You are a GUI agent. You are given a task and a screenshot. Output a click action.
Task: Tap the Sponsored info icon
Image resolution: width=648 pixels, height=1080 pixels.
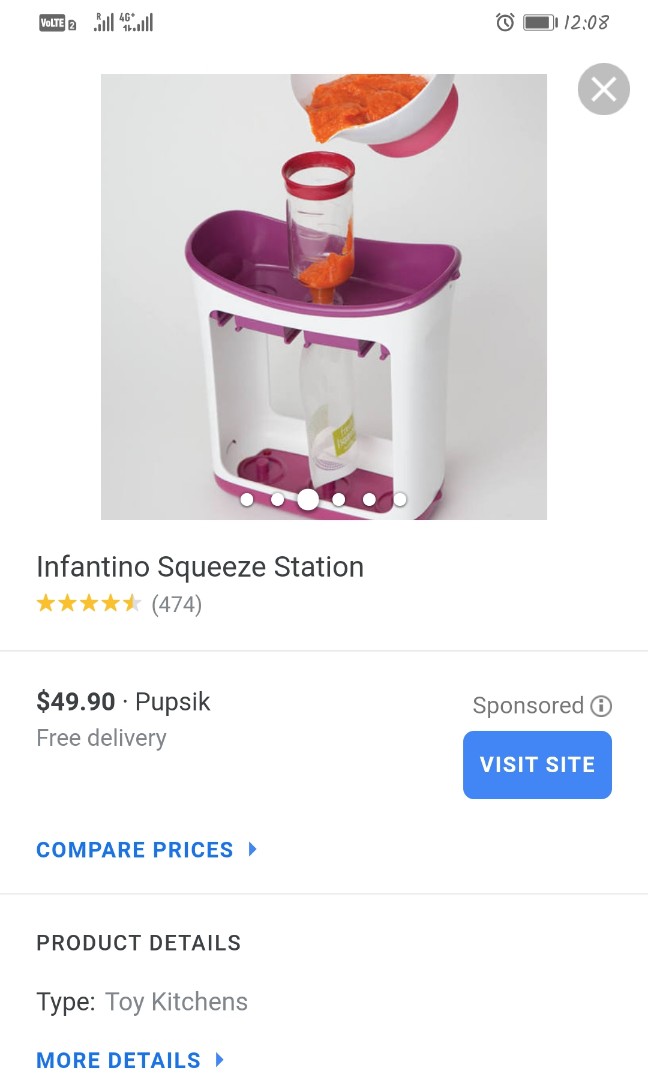(x=601, y=706)
